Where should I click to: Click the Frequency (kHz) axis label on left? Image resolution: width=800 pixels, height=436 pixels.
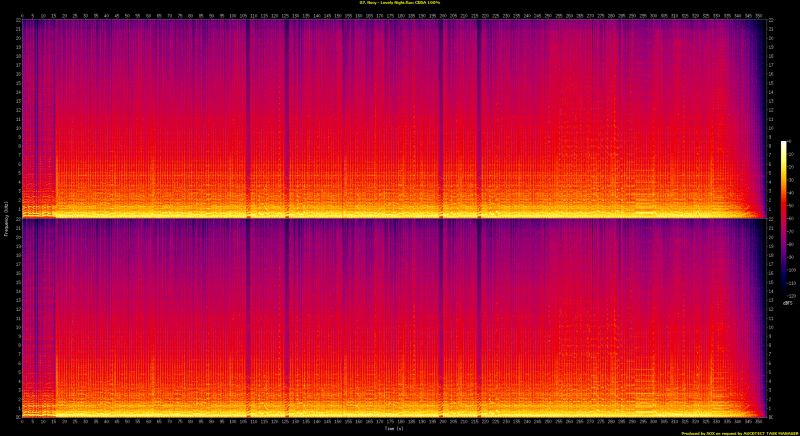(4, 218)
